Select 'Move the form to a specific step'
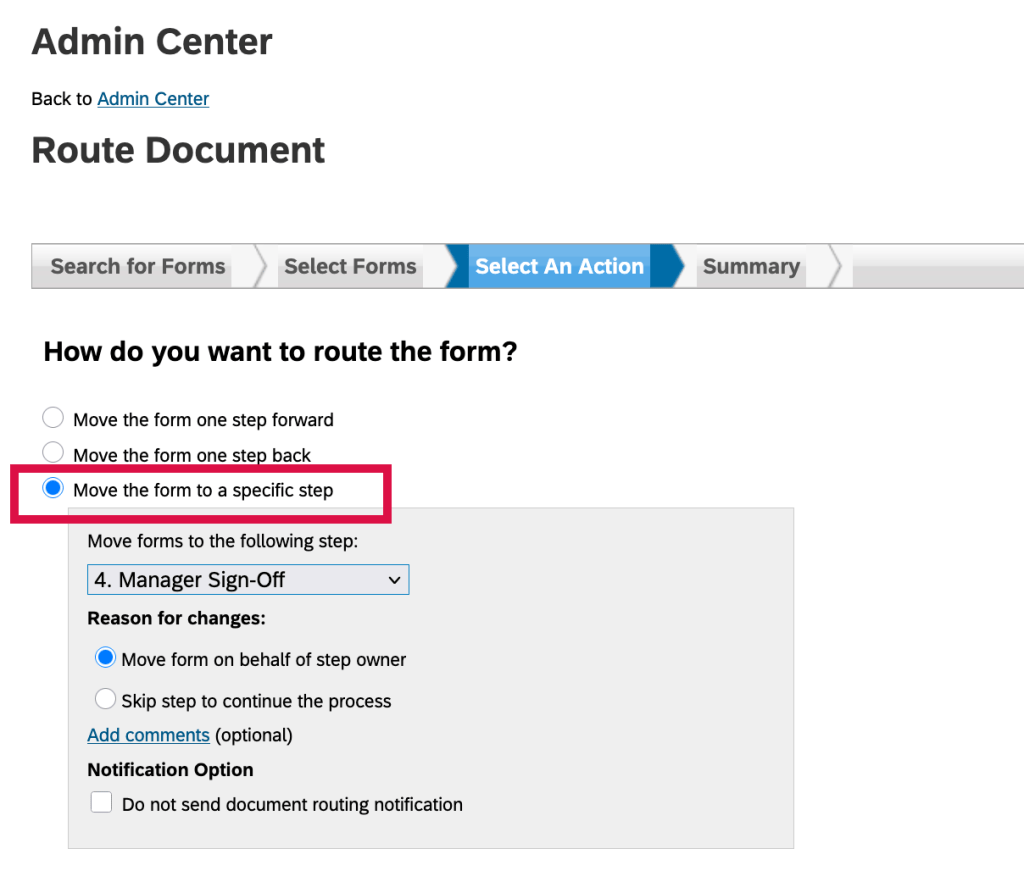The height and width of the screenshot is (871, 1024). (54, 489)
